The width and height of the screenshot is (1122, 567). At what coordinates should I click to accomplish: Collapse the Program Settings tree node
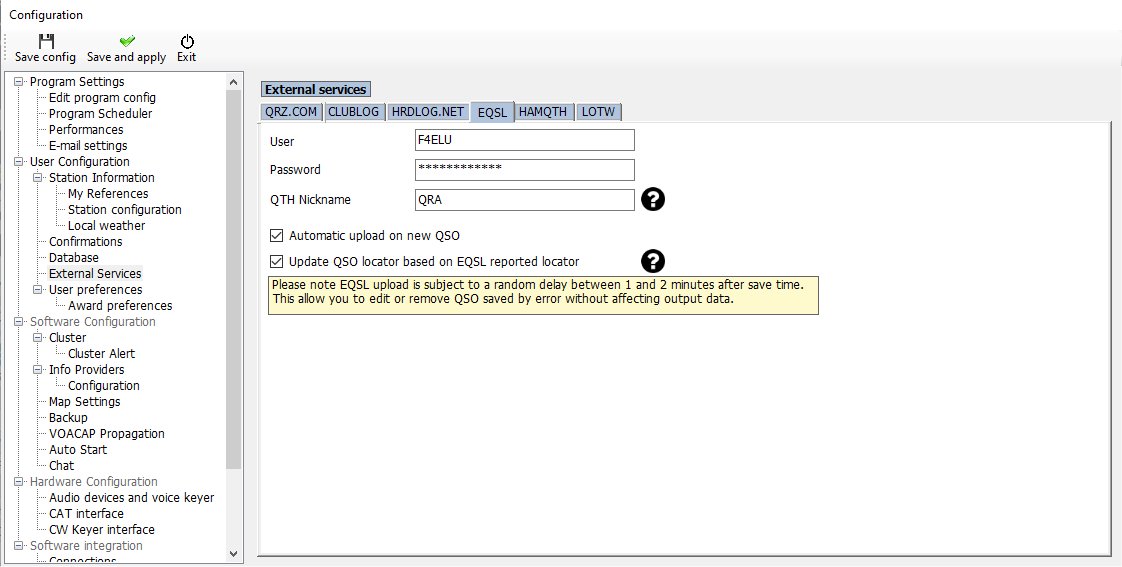coord(19,82)
